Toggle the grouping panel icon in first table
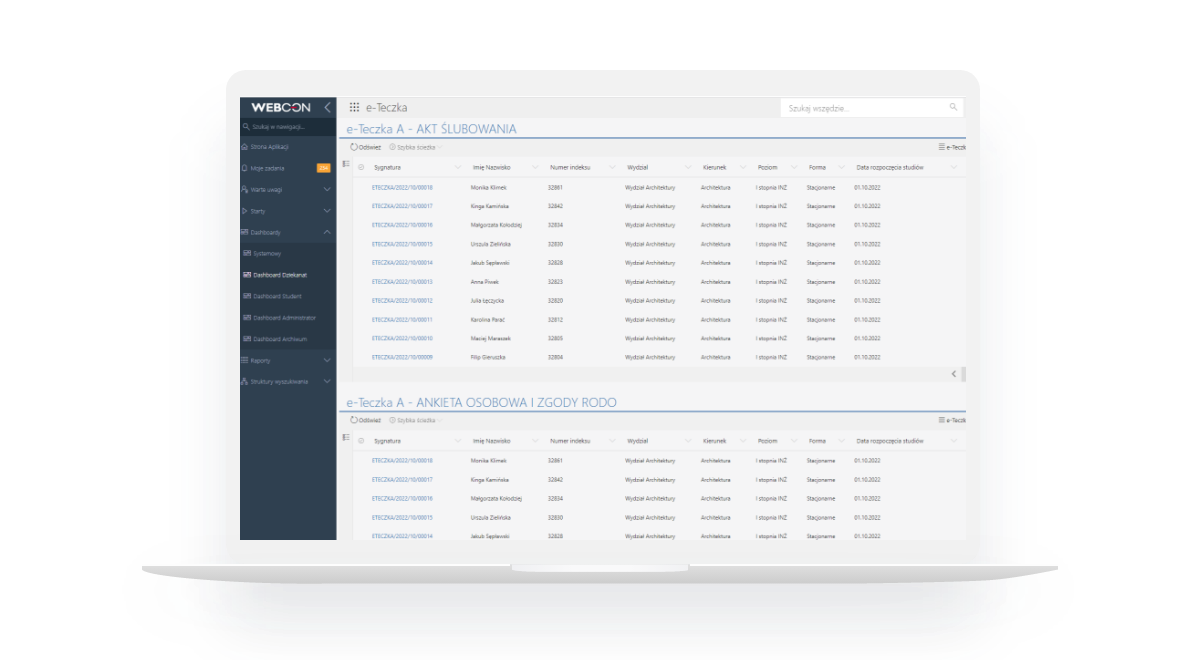This screenshot has height=660, width=1200. 345,164
